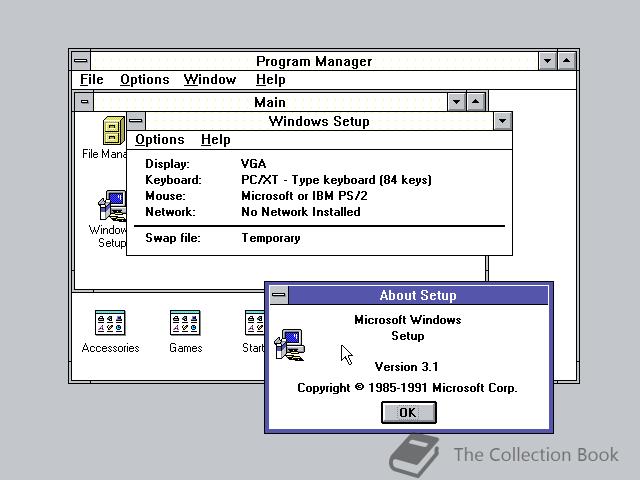Click the 'Accessories' group label
The height and width of the screenshot is (480, 640).
[110, 348]
